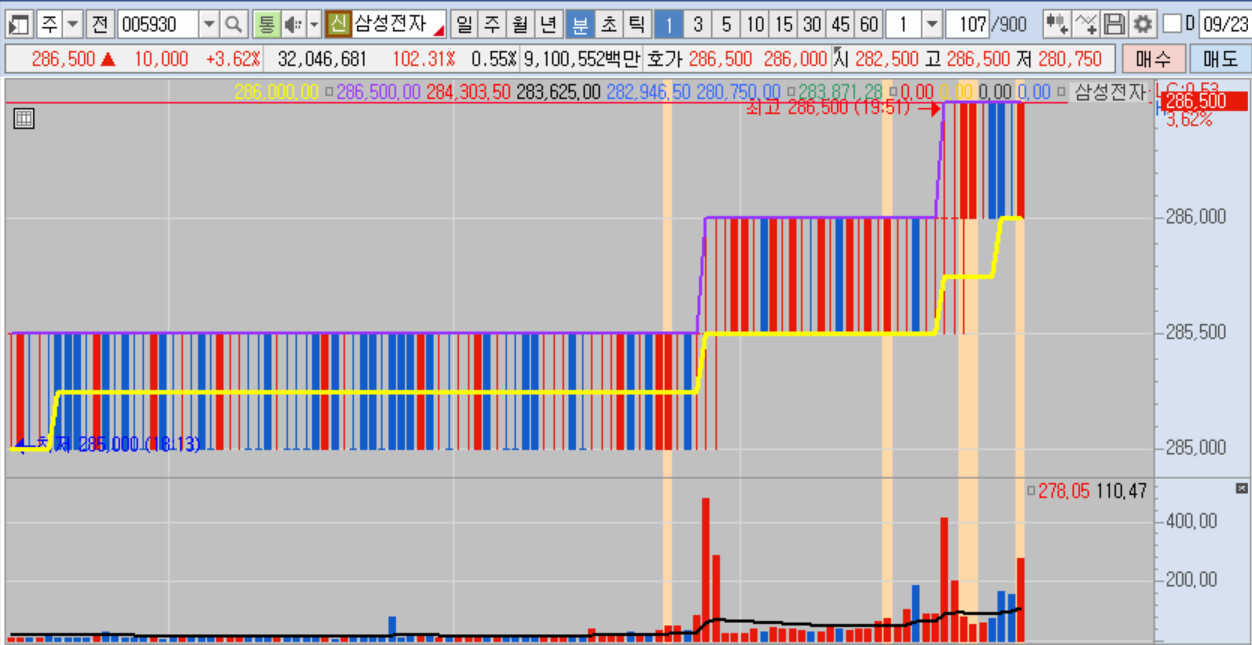Open the stock code 005930 dropdown arrow
1252x645 pixels.
coord(208,23)
